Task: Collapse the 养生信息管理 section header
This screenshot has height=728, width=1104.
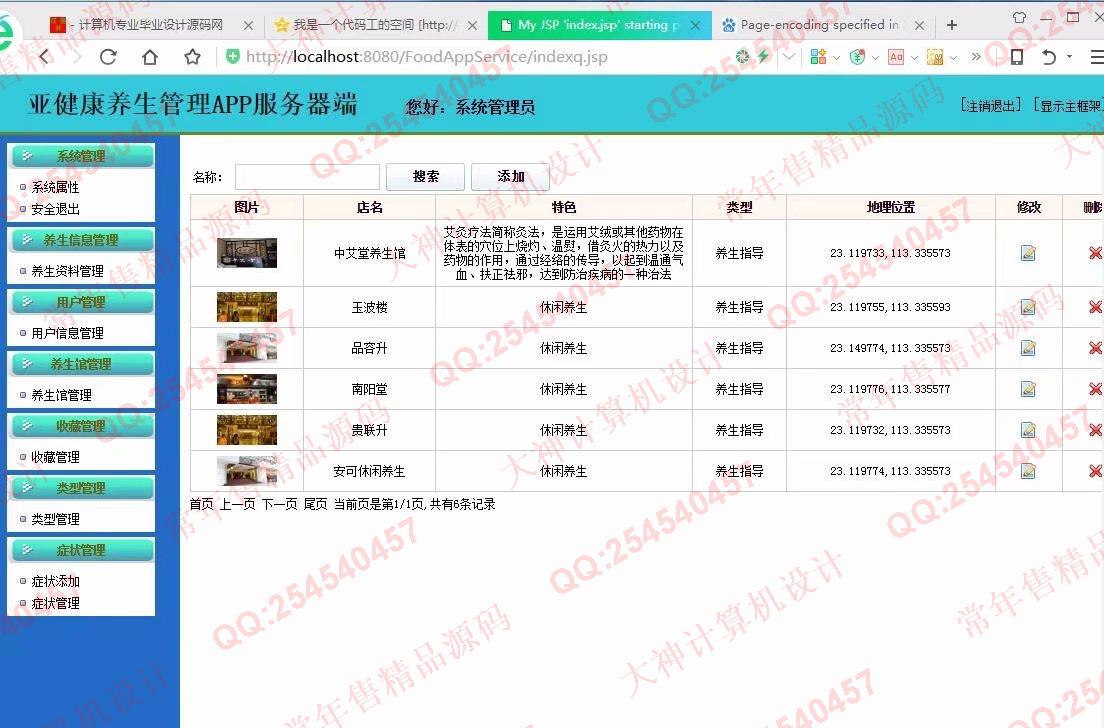Action: (x=82, y=239)
